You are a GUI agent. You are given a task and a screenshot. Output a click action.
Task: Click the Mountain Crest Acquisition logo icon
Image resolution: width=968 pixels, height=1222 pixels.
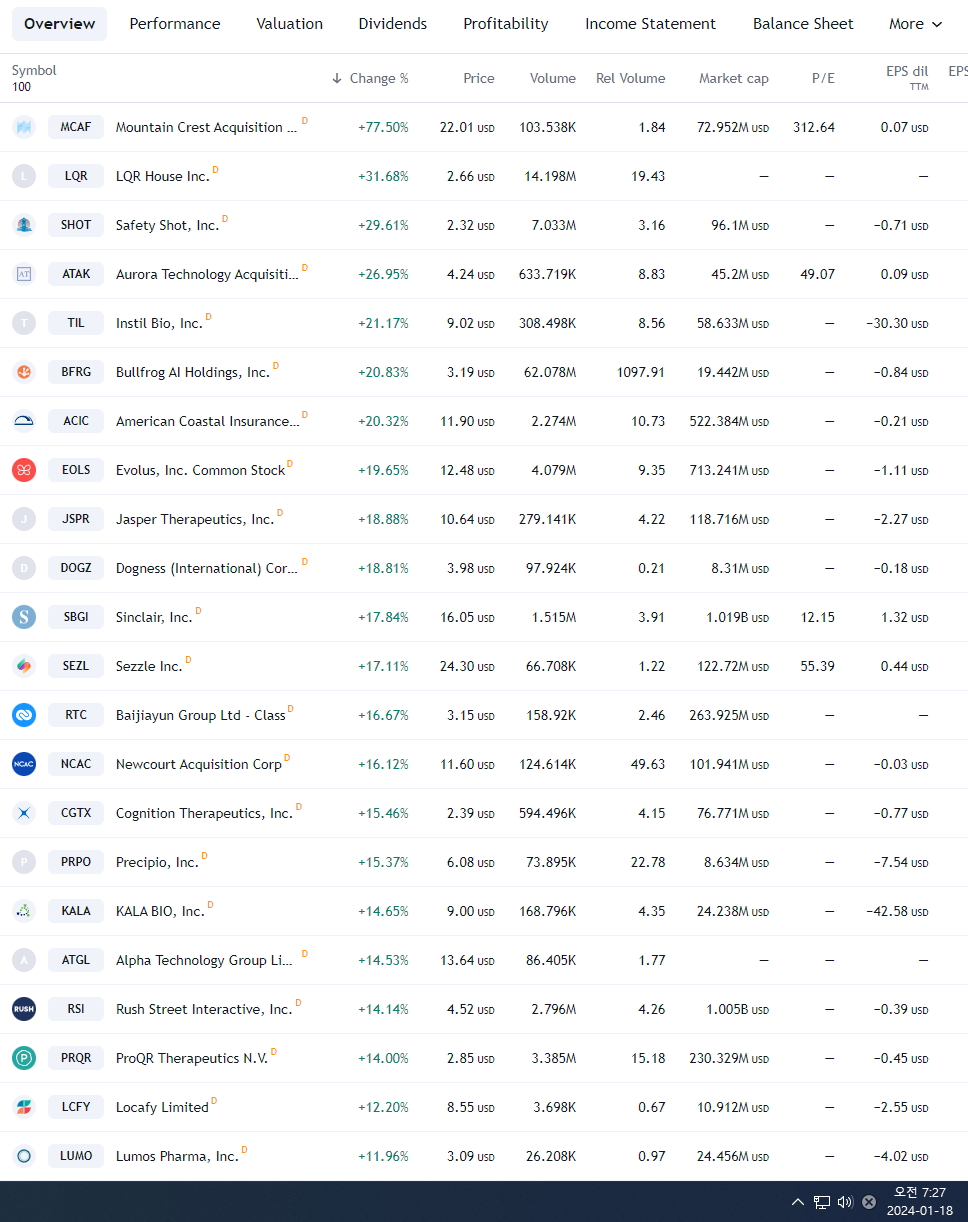pos(24,127)
